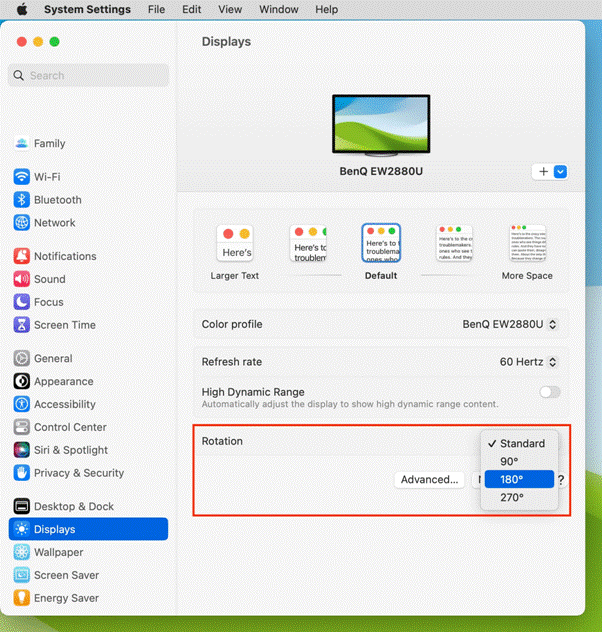Viewport: 602px width, 632px height.
Task: Click the plus button to add display
Action: pos(543,172)
